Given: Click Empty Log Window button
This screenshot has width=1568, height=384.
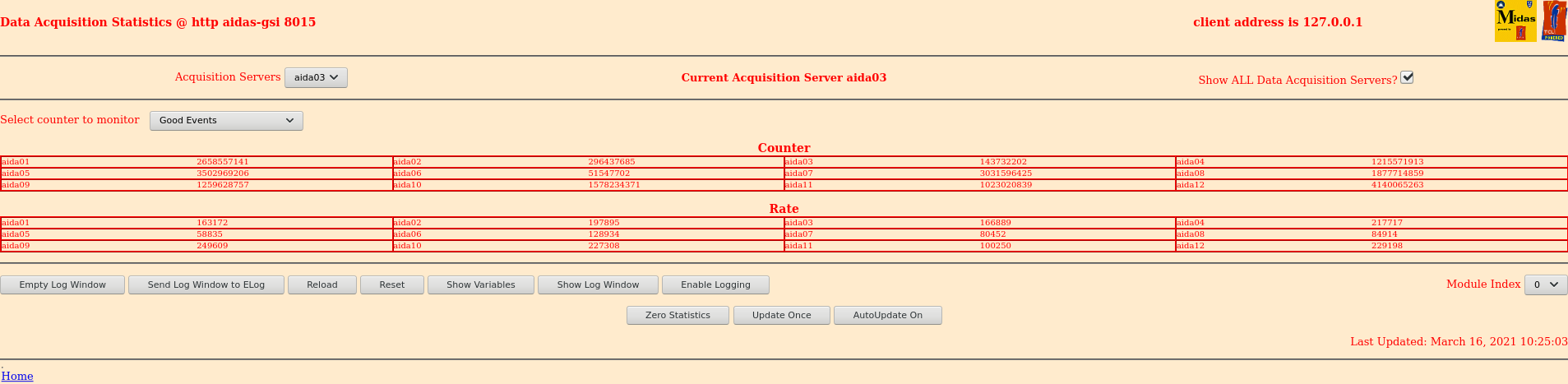Looking at the screenshot, I should 62,285.
